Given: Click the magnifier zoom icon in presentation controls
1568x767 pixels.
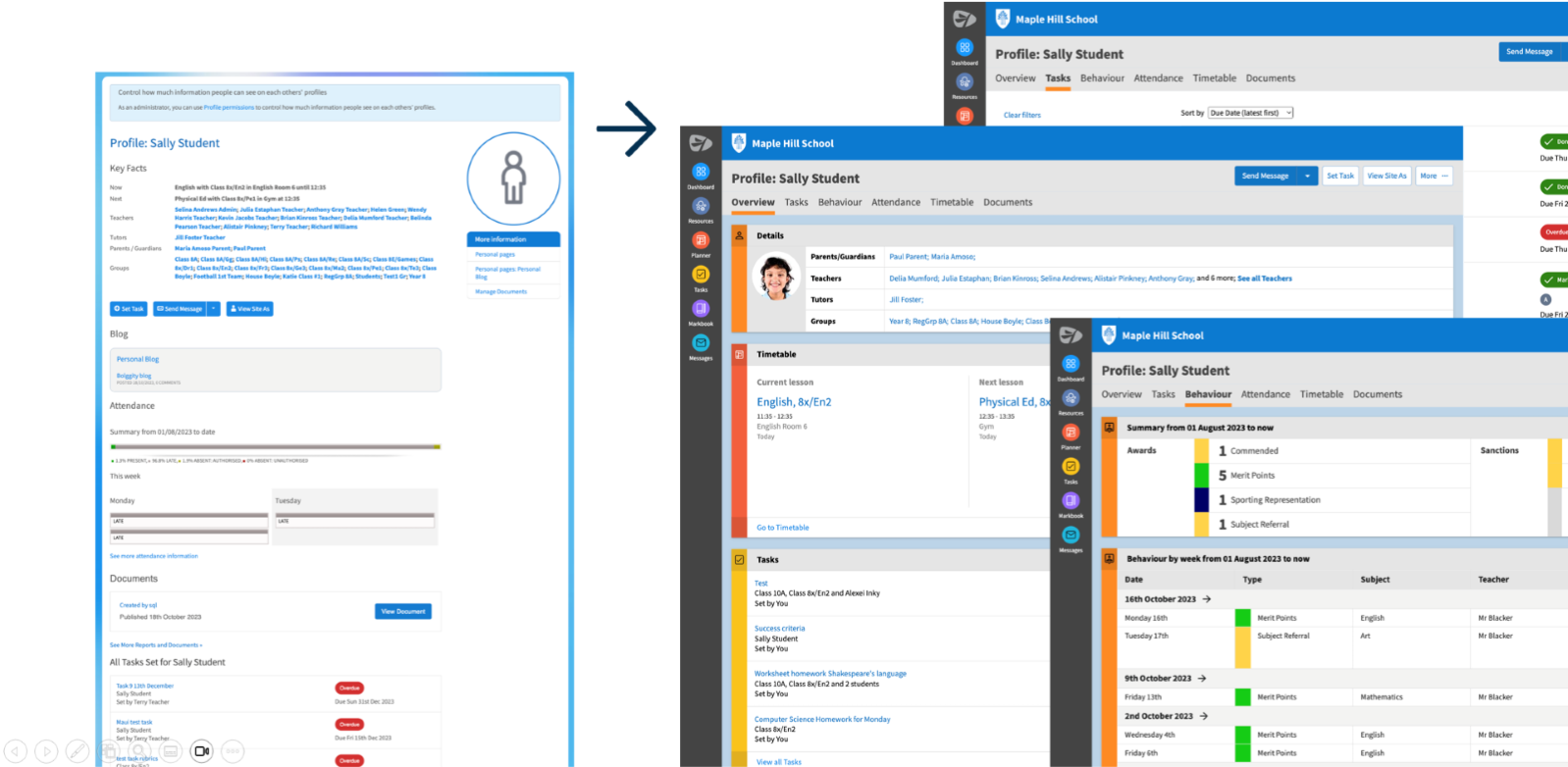Looking at the screenshot, I should pos(139,751).
